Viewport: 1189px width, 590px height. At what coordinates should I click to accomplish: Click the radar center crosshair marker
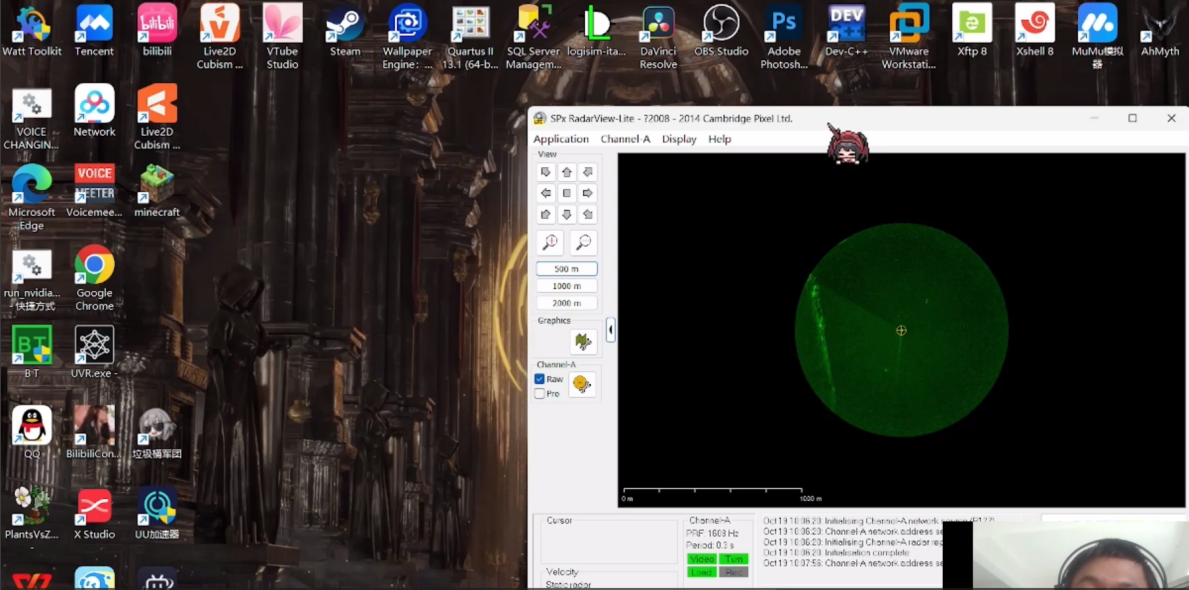[x=901, y=330]
